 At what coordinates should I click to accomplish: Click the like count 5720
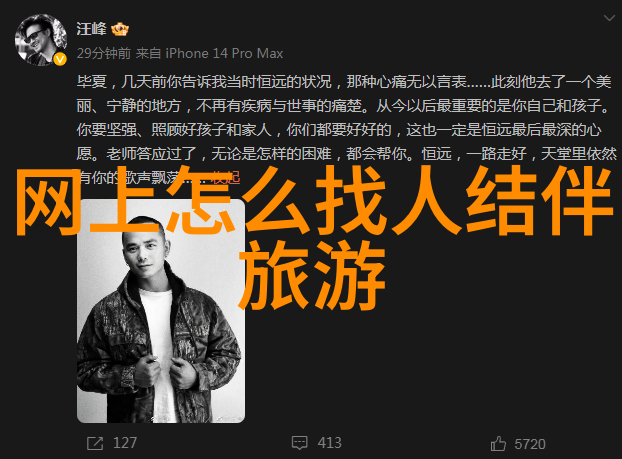(530, 444)
